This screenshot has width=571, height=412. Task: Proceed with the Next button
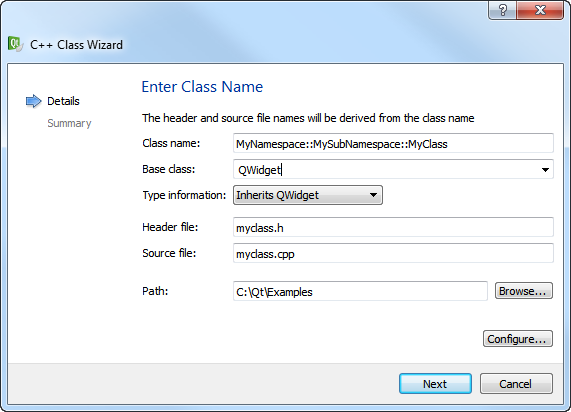435,384
